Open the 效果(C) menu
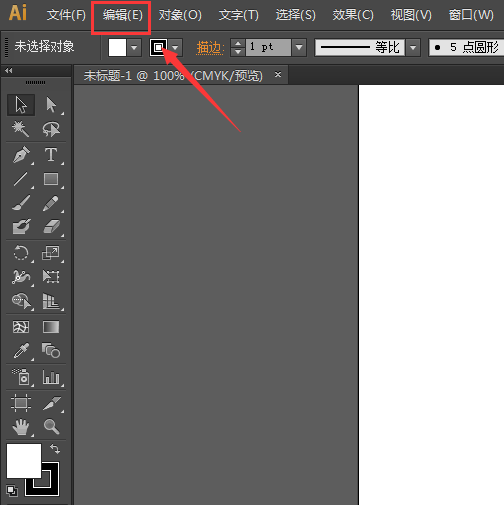Screen dimensions: 504x505 point(353,15)
